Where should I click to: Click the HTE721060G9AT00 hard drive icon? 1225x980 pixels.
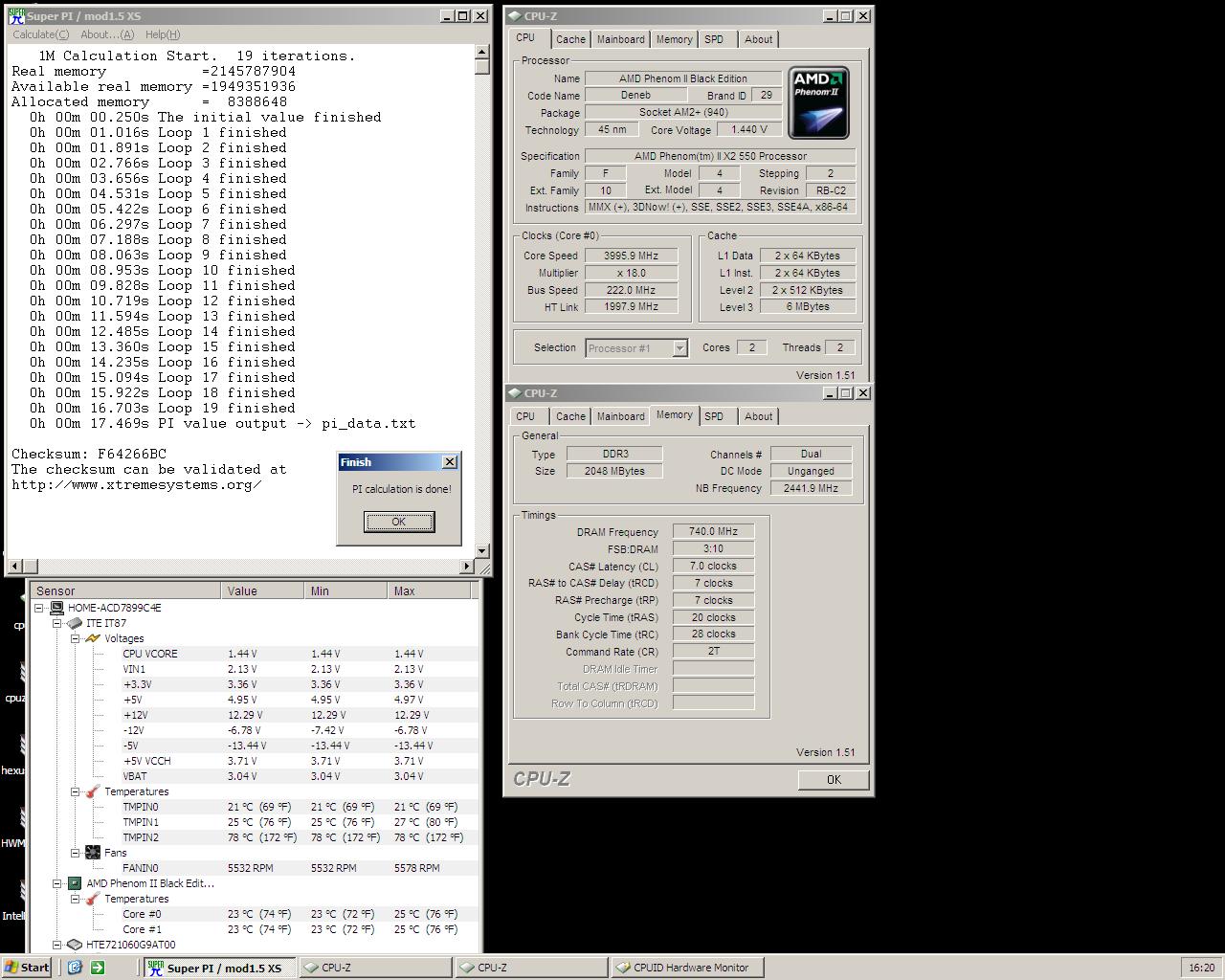click(75, 945)
